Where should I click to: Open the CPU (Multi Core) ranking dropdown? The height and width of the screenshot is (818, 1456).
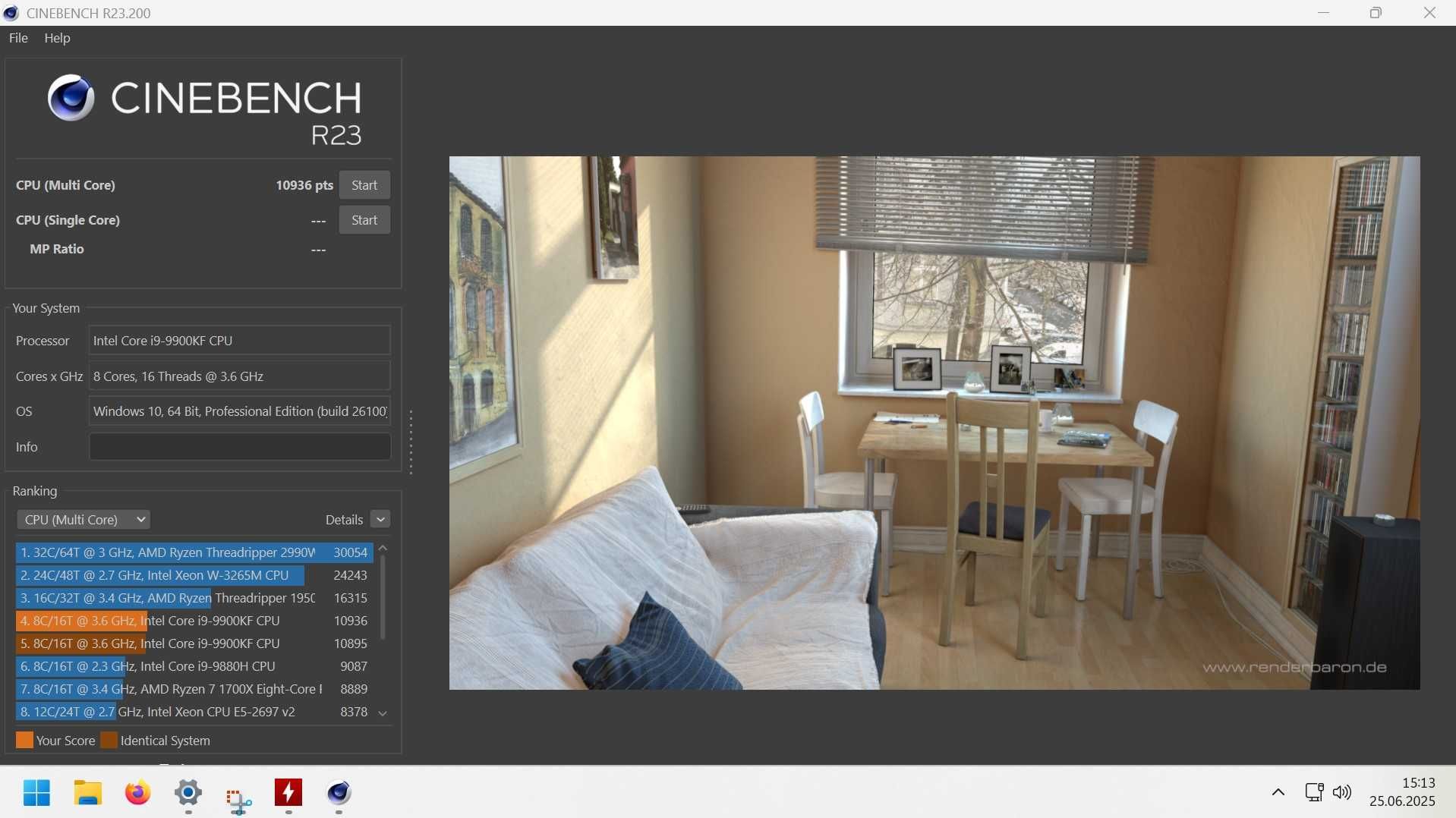tap(84, 520)
